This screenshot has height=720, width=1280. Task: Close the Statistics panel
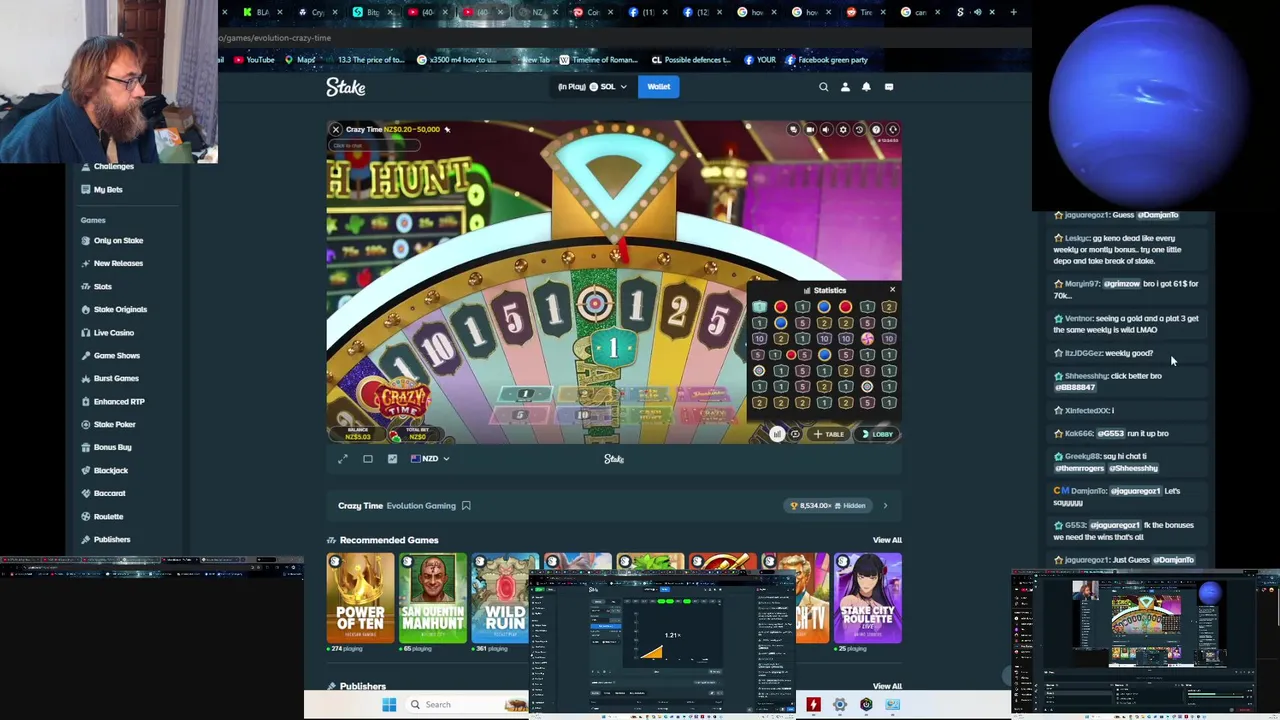click(x=892, y=290)
